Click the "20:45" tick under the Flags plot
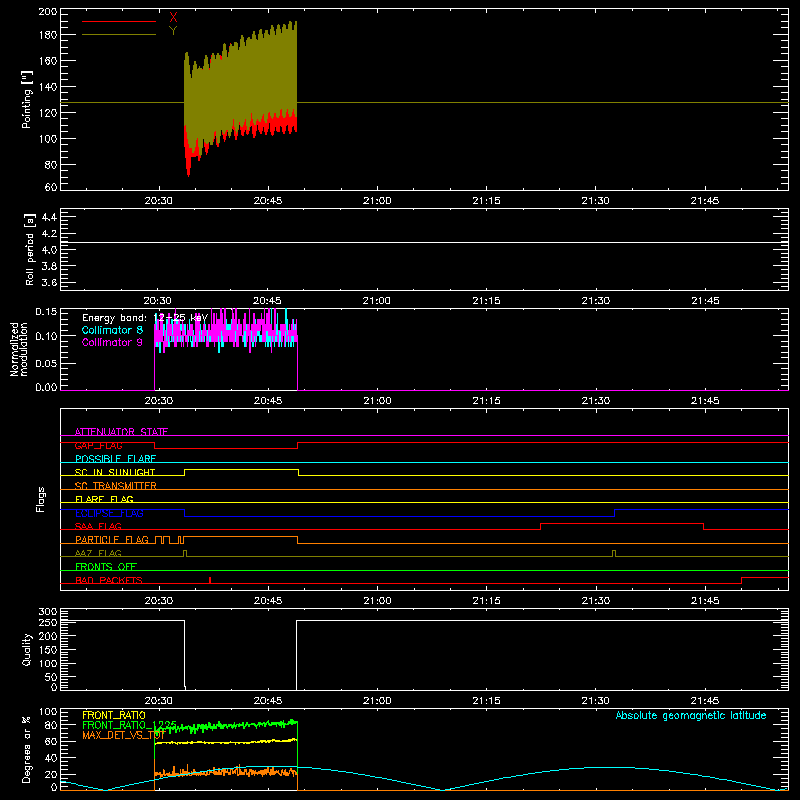Image resolution: width=800 pixels, height=800 pixels. click(268, 601)
